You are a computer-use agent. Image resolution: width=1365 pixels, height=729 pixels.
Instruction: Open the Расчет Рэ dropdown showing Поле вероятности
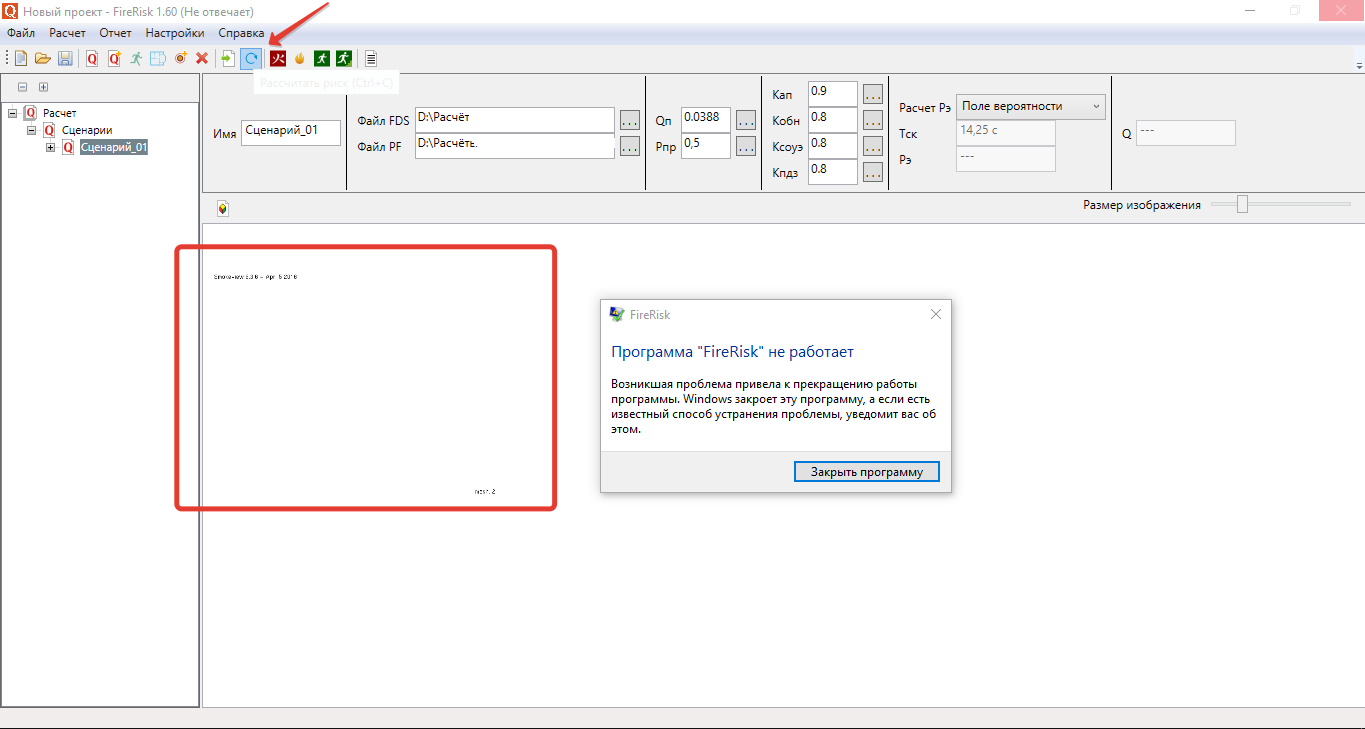coord(1031,106)
